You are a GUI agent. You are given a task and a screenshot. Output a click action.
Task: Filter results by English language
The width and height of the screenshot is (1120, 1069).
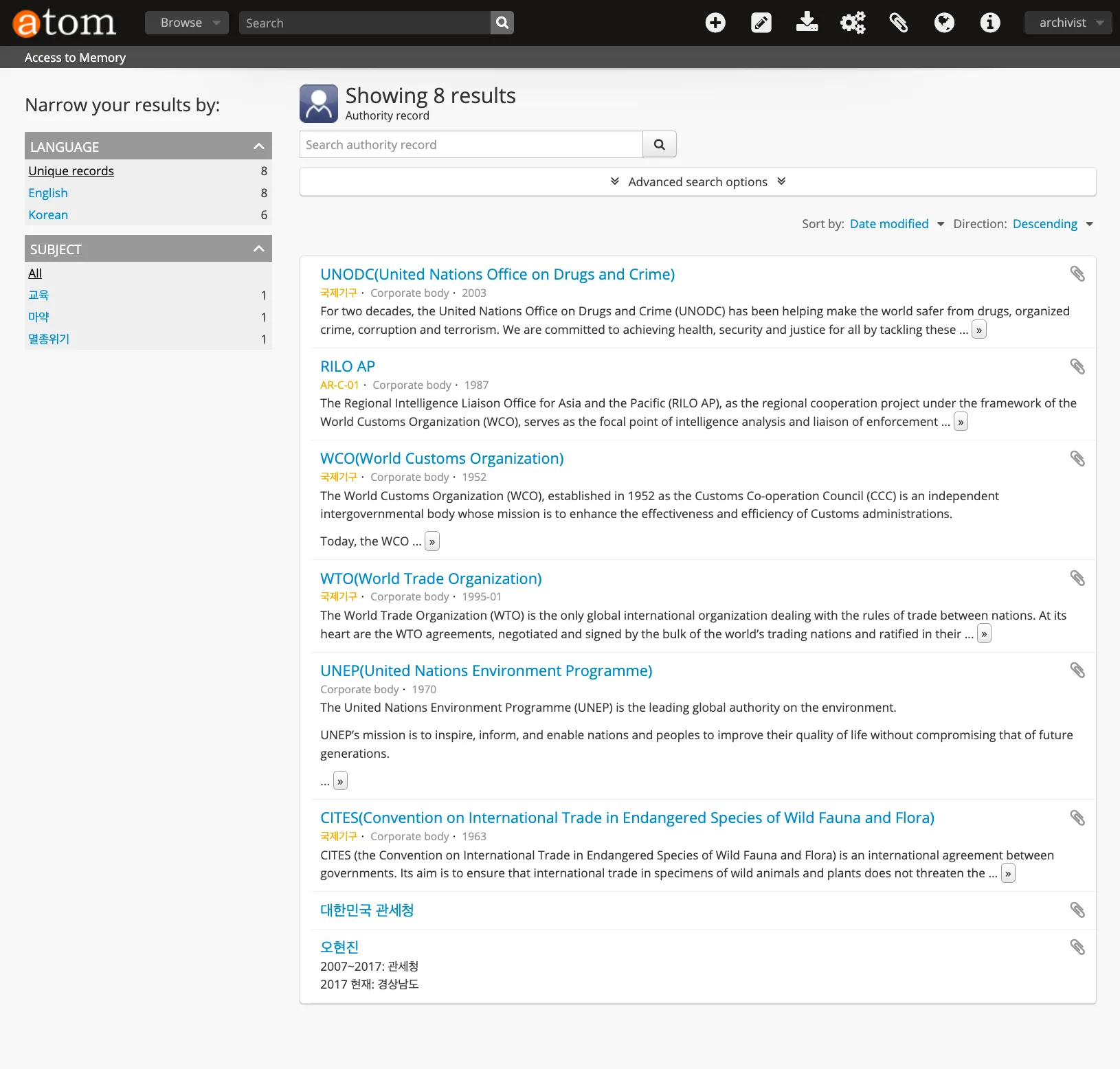48,193
